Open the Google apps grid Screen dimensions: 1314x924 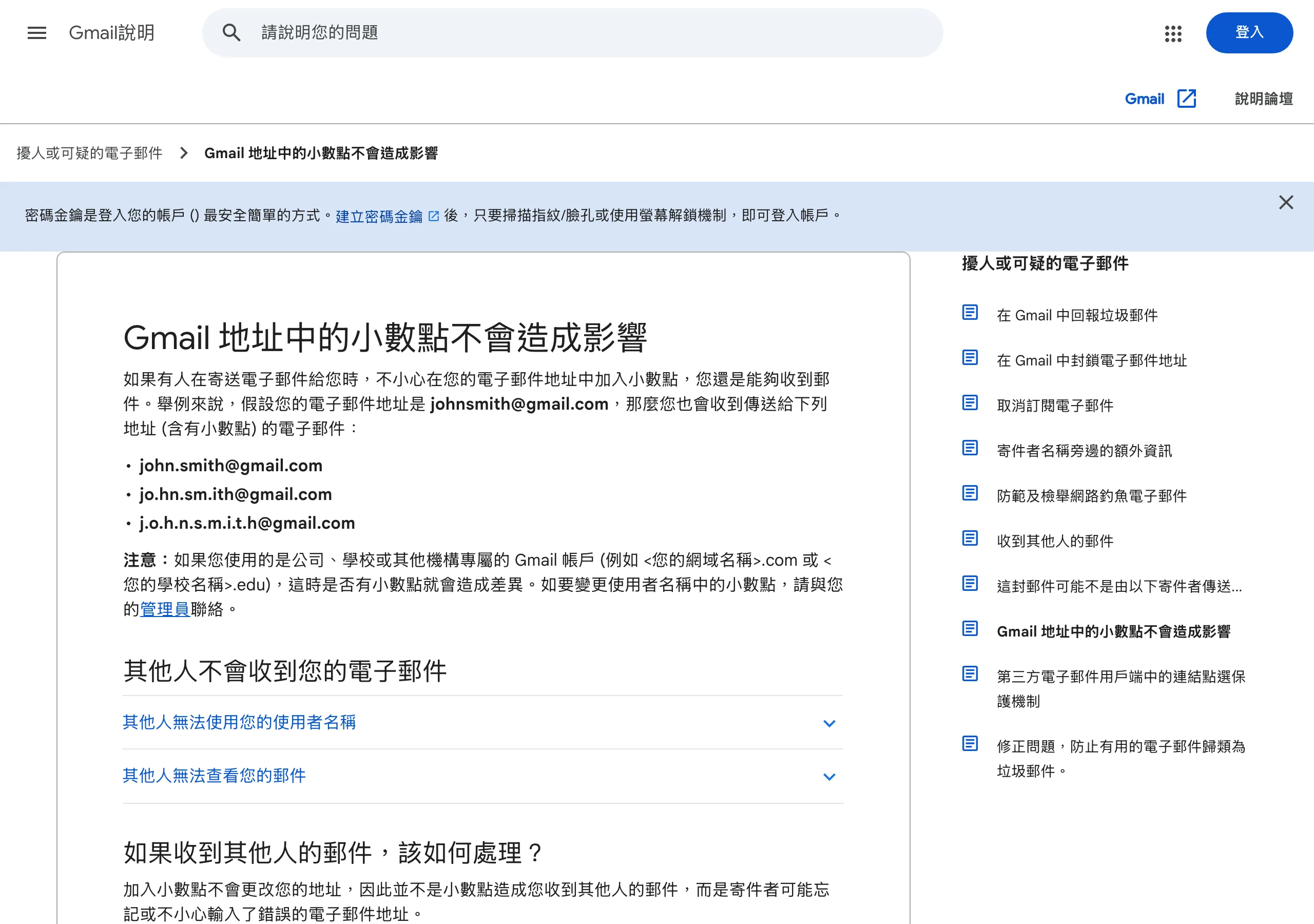coord(1173,33)
